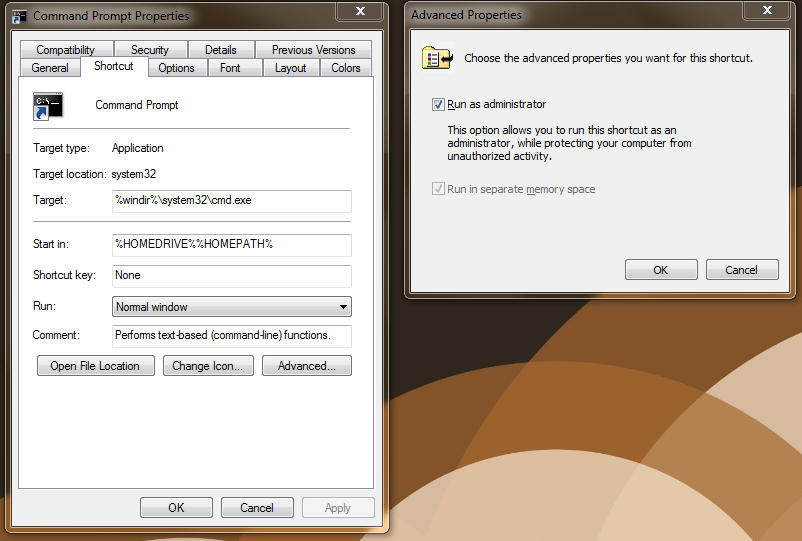Cancel the Command Prompt Properties dialog
This screenshot has height=541, width=802.
click(257, 507)
